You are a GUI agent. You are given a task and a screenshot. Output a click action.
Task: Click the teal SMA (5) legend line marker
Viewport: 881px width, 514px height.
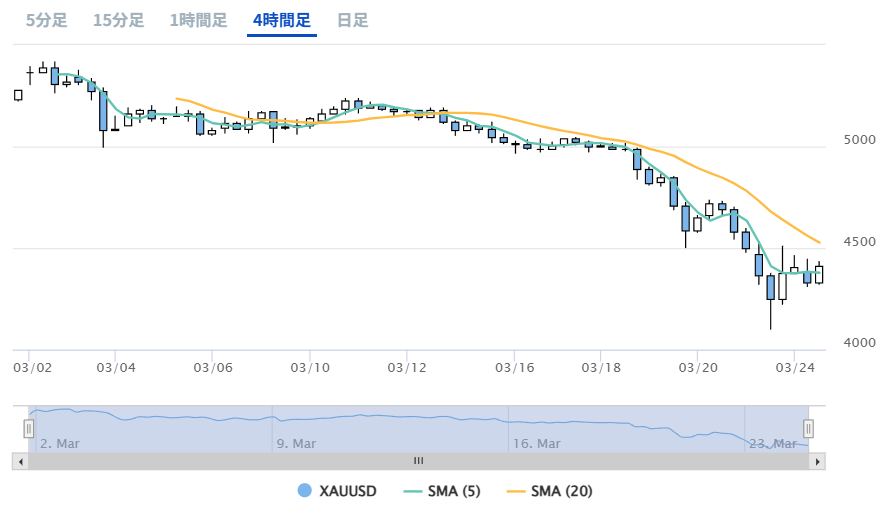[412, 490]
